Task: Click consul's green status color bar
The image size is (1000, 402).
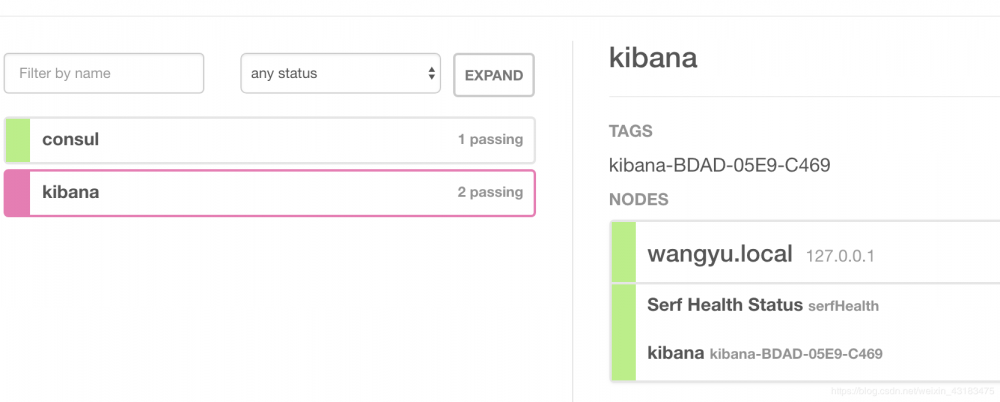Action: 17,140
